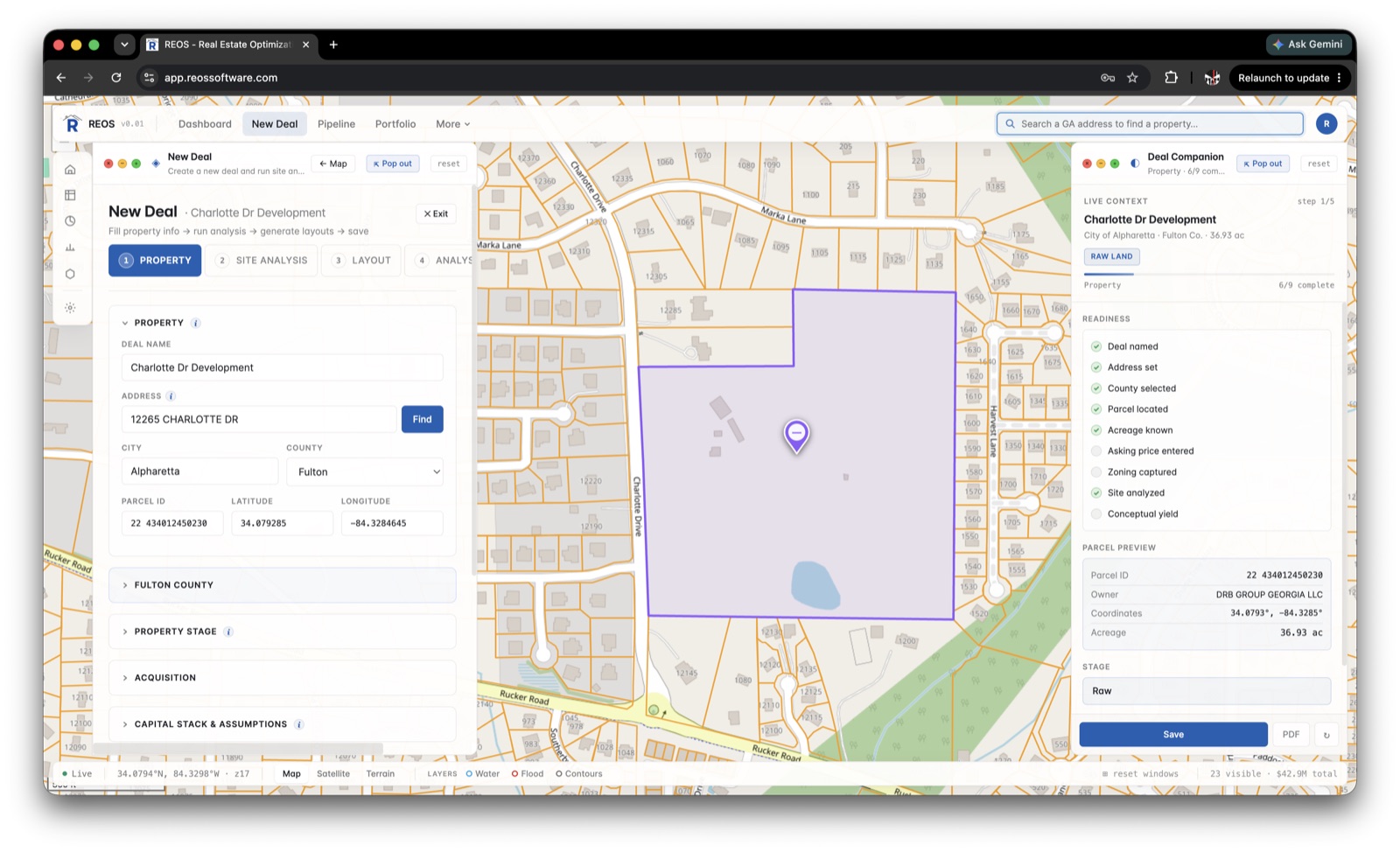This screenshot has width=1400, height=852.
Task: Toggle the Water layer
Action: [483, 774]
